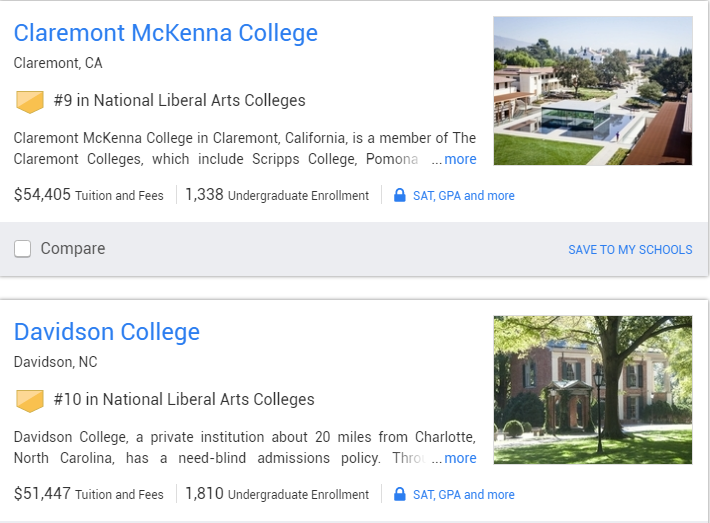Open SAT, GPA and more for Davidson

[x=463, y=495]
